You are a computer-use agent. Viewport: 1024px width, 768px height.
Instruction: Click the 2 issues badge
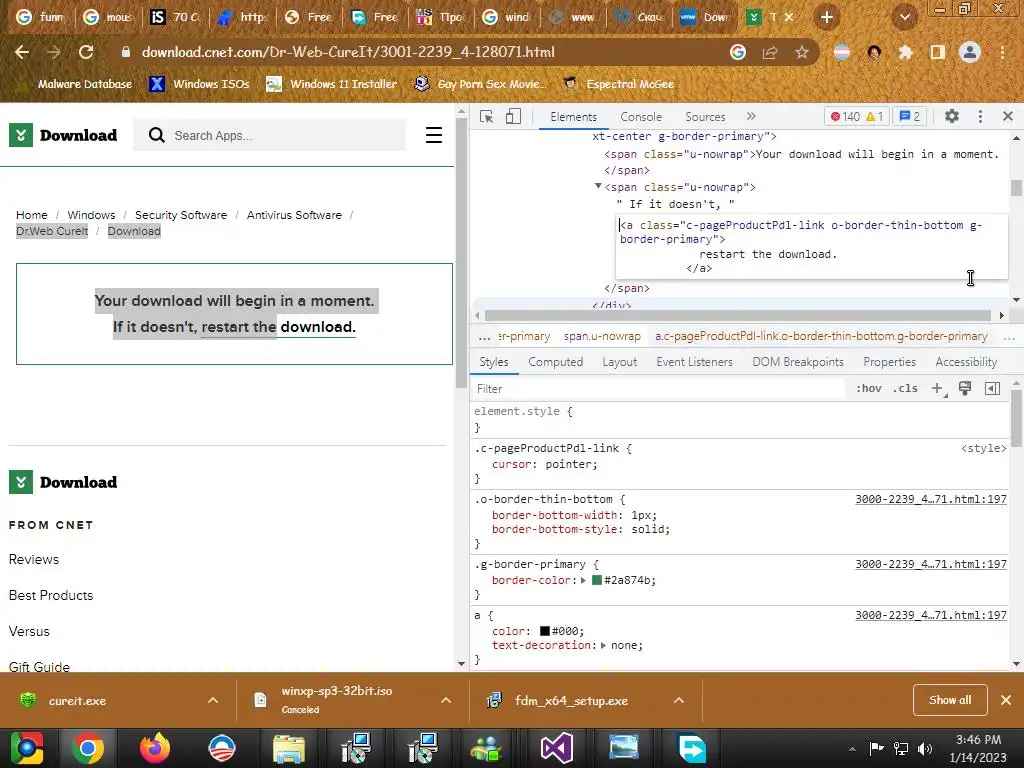coord(910,116)
